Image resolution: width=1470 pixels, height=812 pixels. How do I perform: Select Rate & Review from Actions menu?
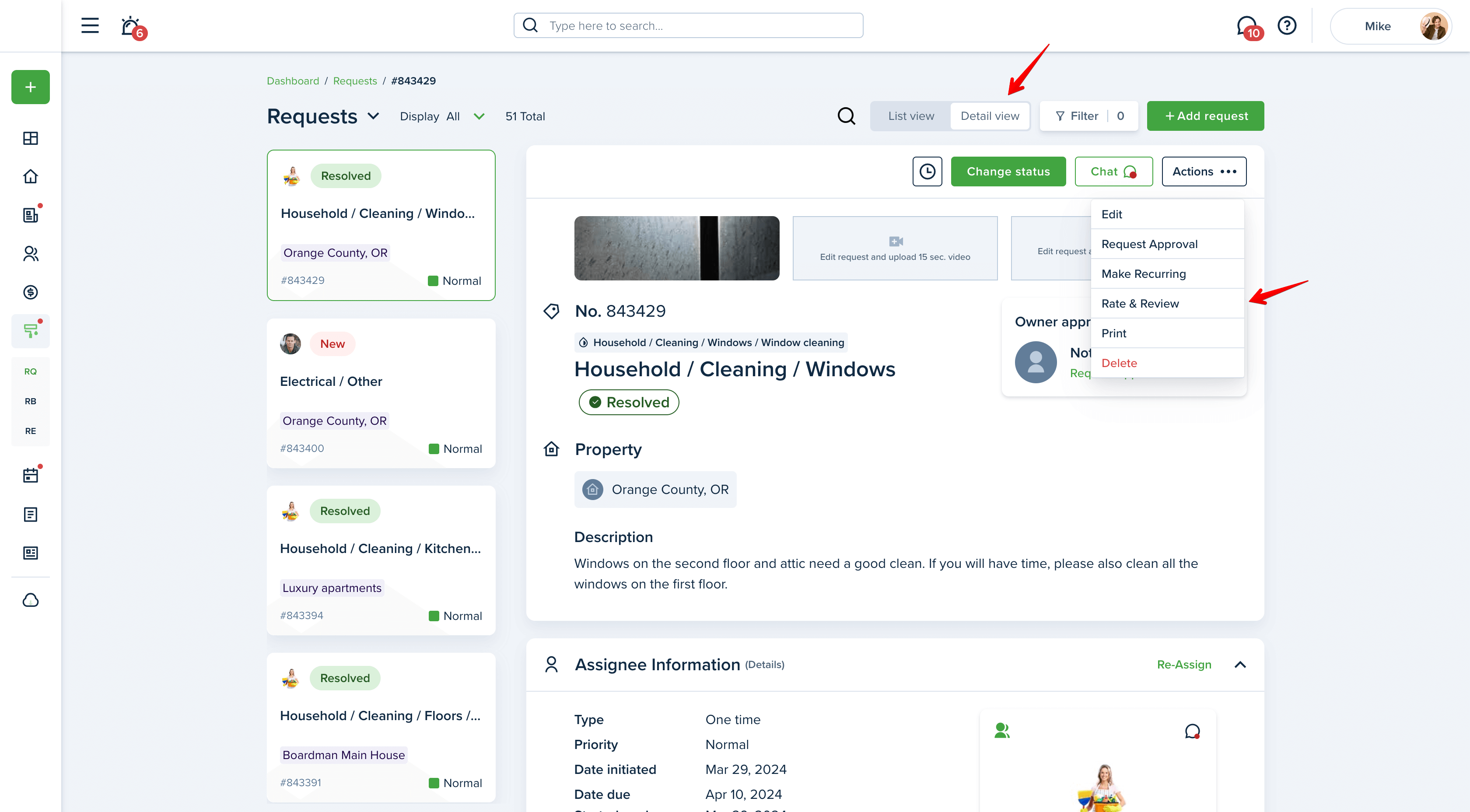1168,303
